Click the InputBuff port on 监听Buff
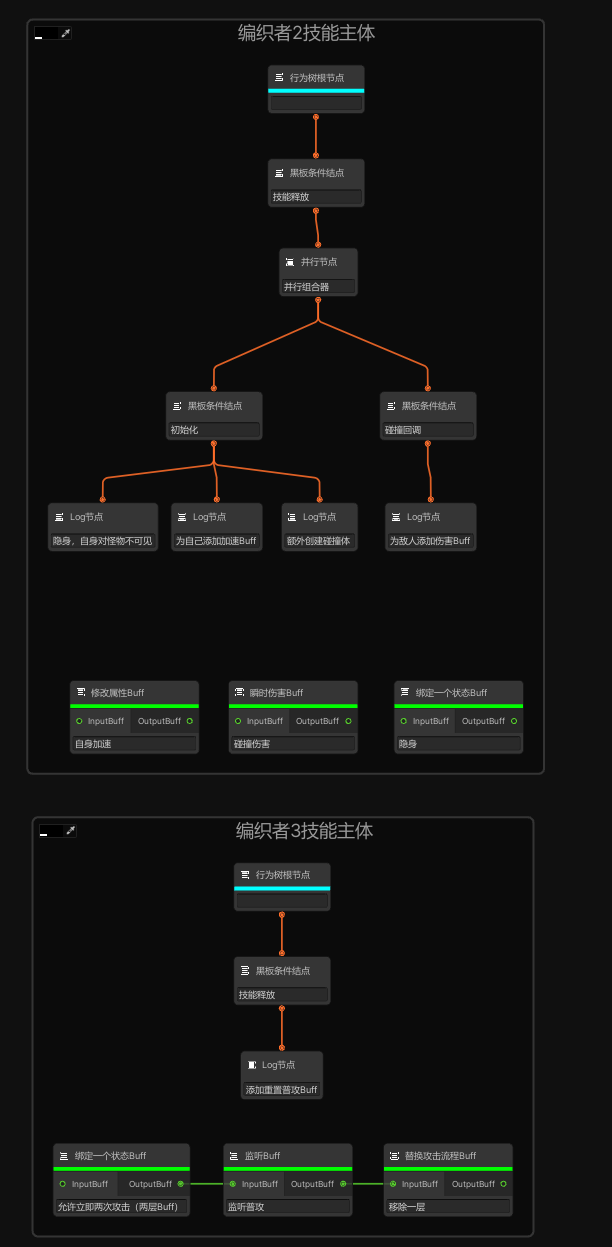The width and height of the screenshot is (612, 1247). point(233,1184)
